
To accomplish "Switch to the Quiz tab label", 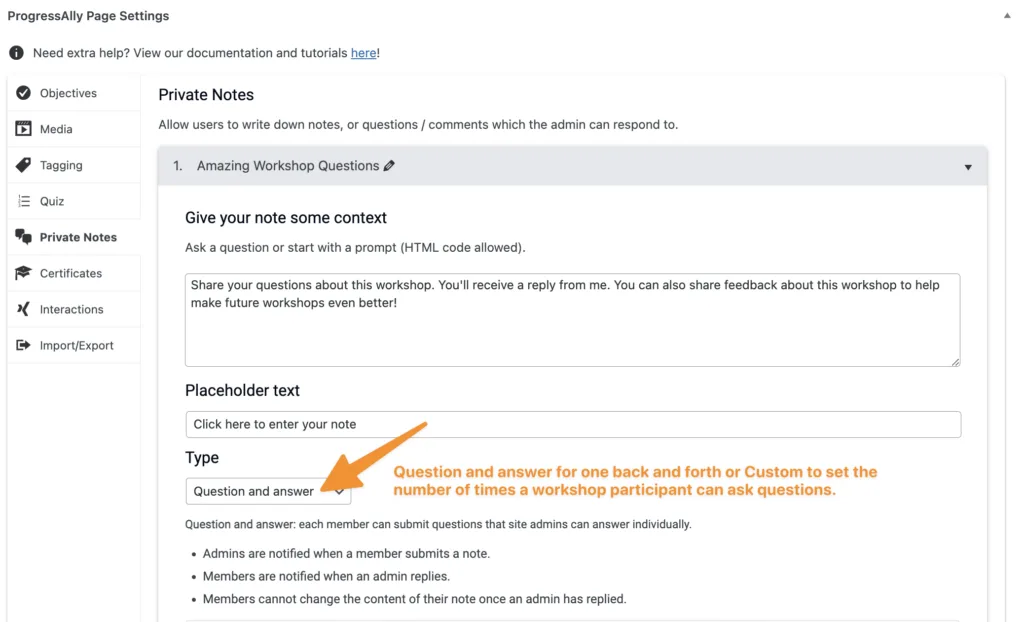I will pos(52,201).
